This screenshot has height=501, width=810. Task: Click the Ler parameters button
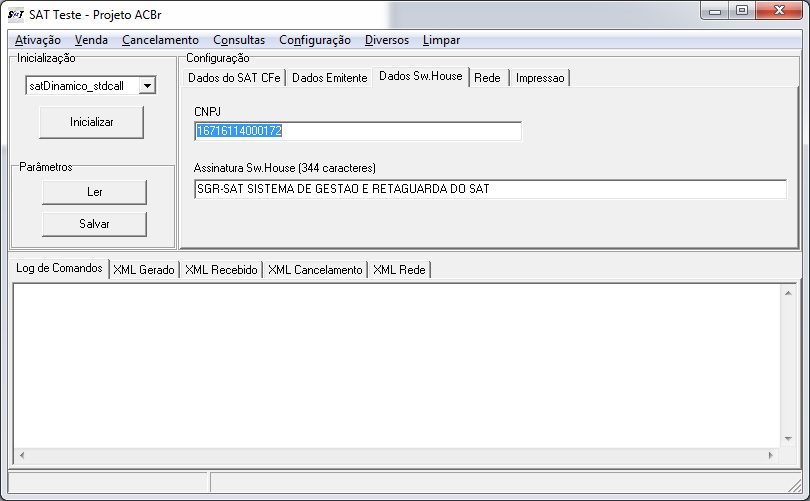(95, 192)
